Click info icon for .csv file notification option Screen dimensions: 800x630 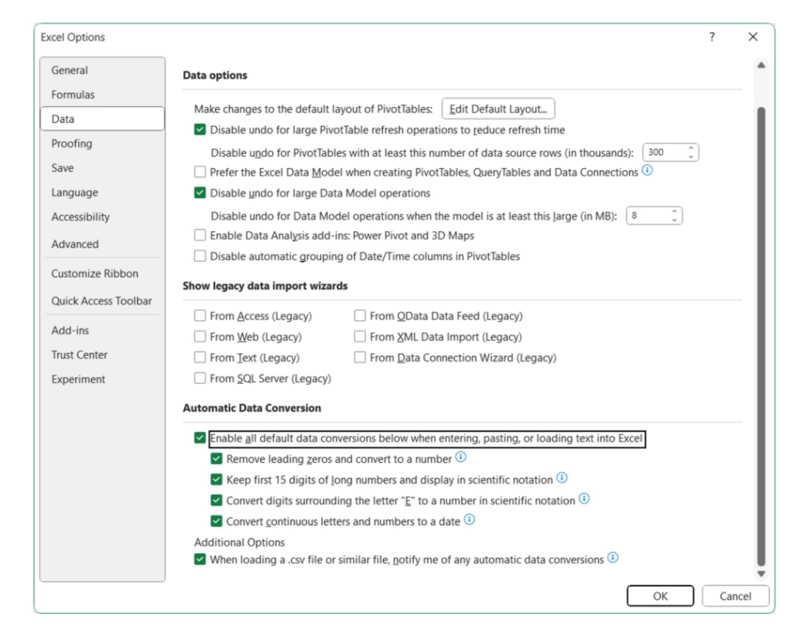(x=613, y=558)
